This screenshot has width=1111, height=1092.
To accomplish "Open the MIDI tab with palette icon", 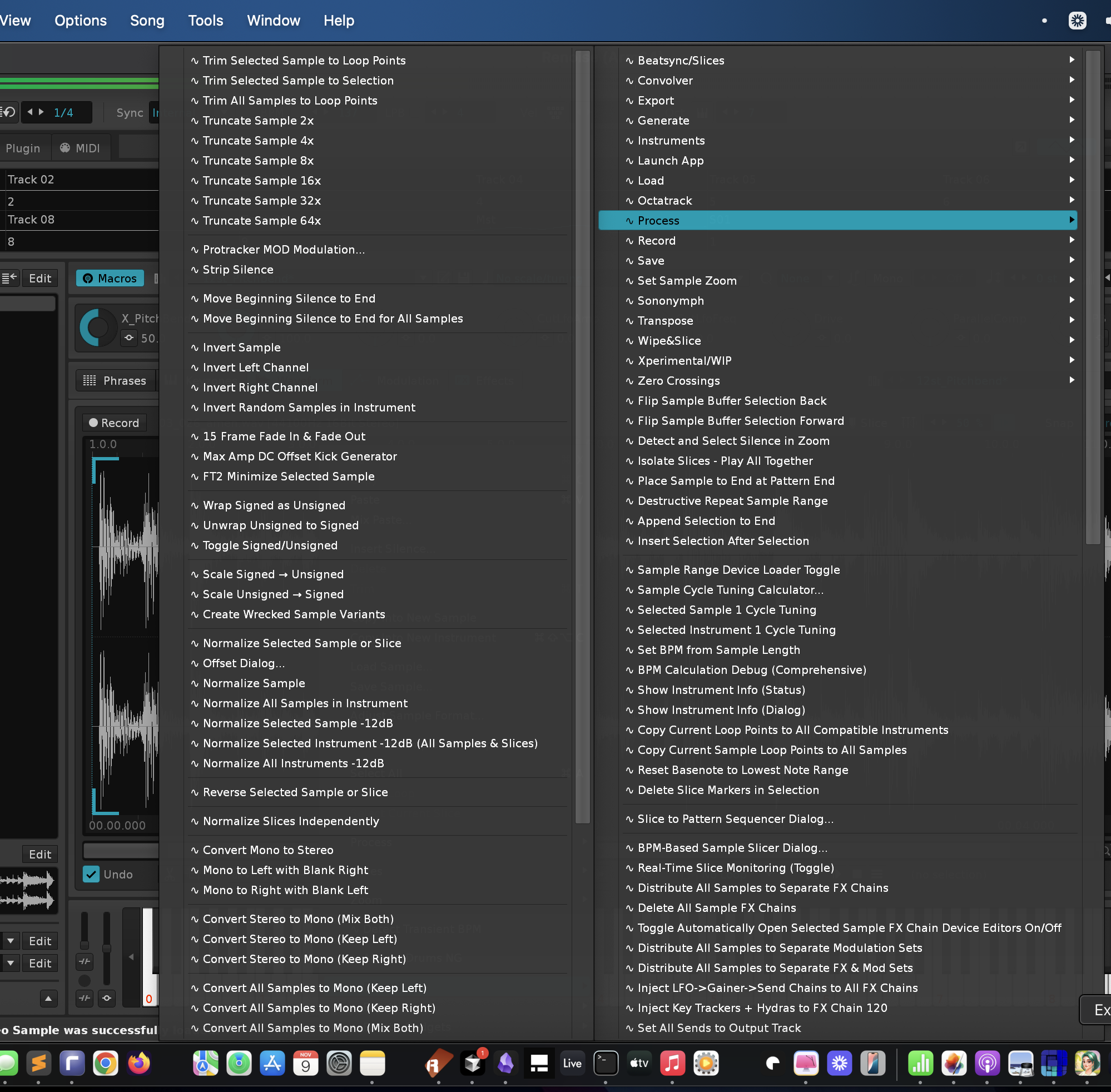I will coord(80,148).
